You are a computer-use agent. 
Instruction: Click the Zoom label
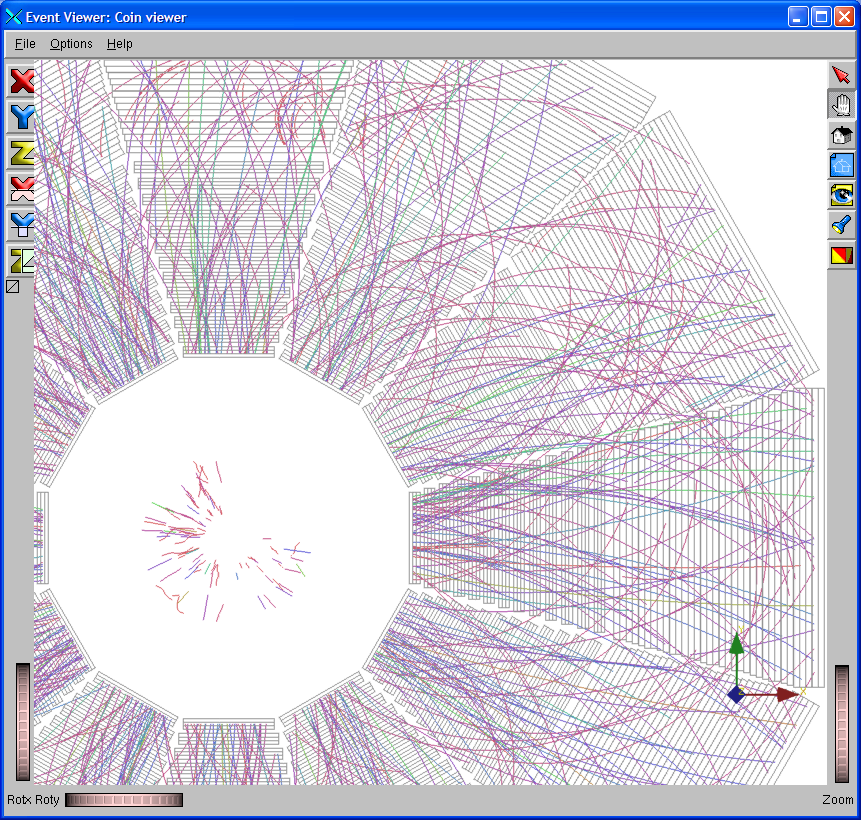click(838, 800)
